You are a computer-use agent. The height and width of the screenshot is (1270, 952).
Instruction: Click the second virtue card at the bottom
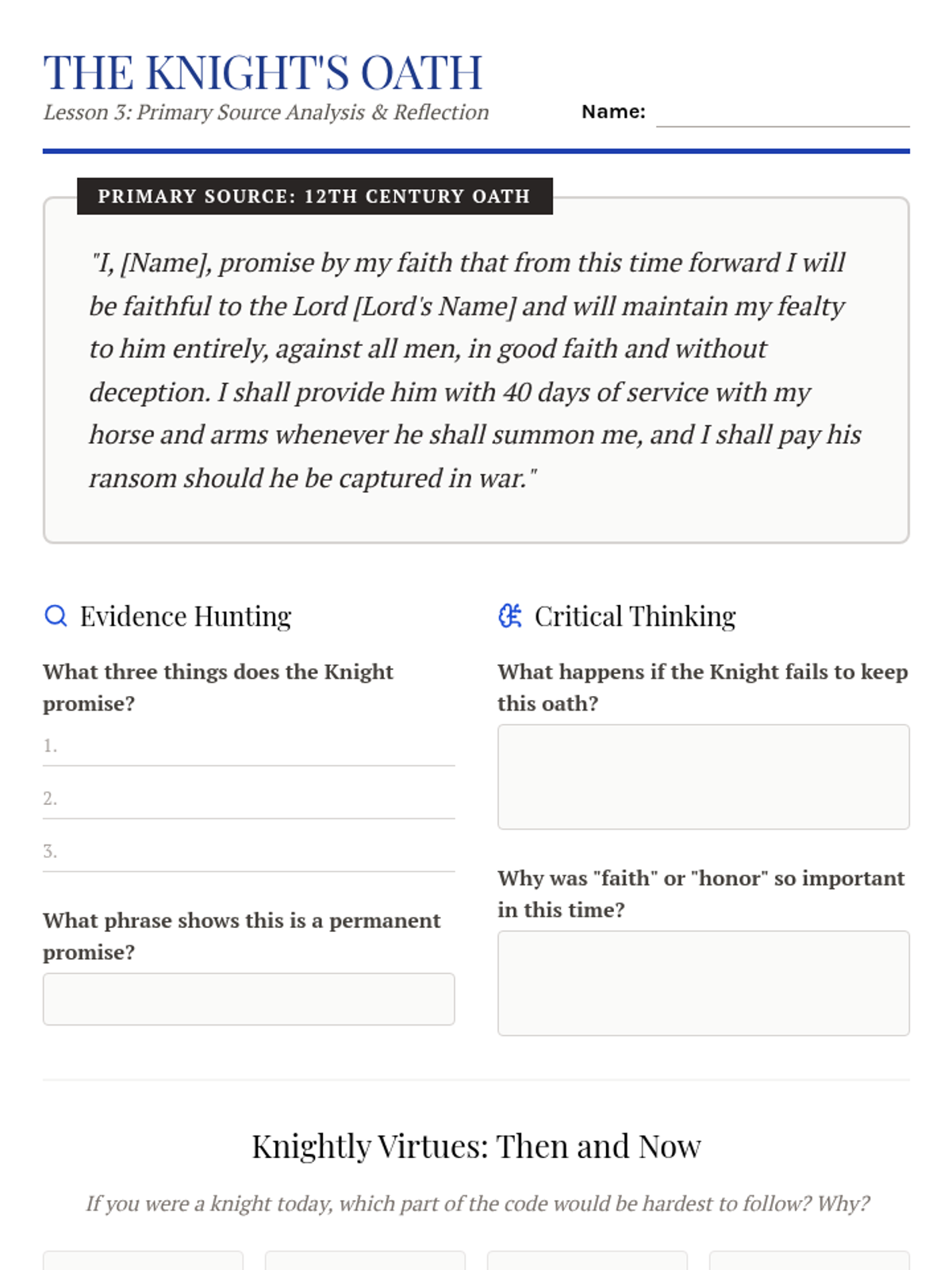coord(365,1260)
